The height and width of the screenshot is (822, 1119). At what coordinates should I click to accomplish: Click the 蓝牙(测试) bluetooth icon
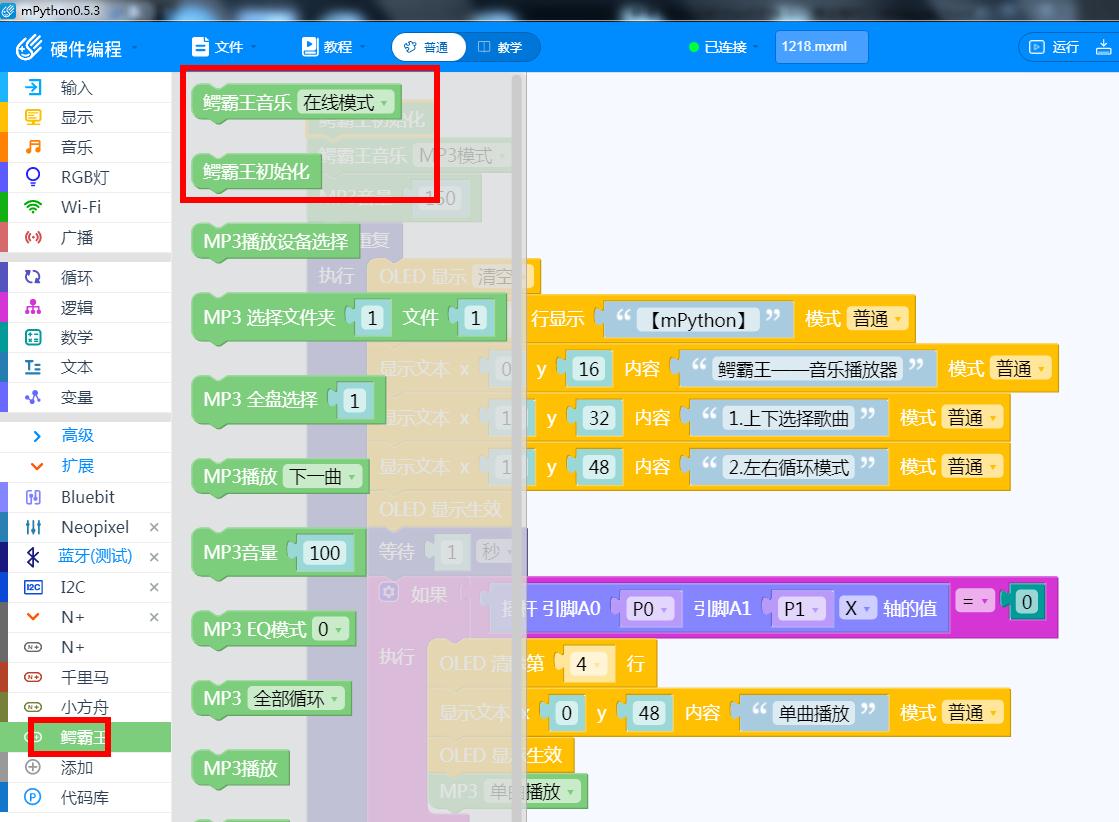[x=33, y=557]
